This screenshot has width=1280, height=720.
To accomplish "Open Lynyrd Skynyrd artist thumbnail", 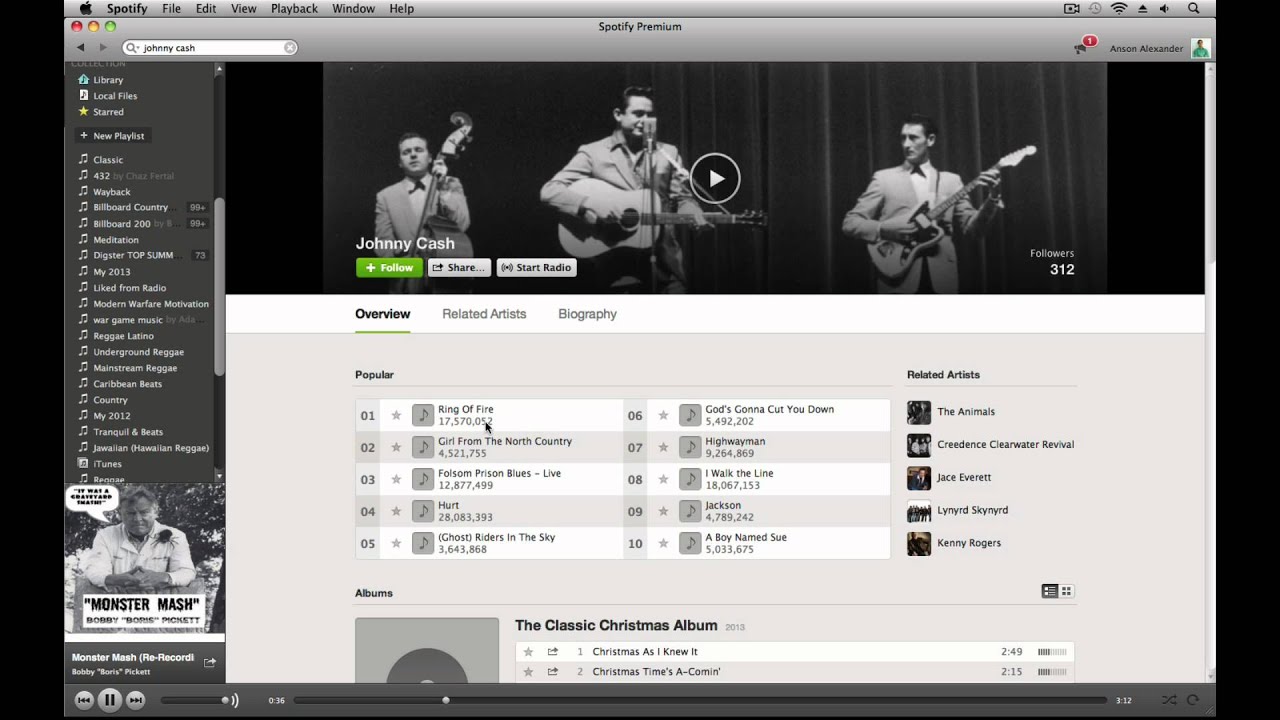I will coord(919,510).
